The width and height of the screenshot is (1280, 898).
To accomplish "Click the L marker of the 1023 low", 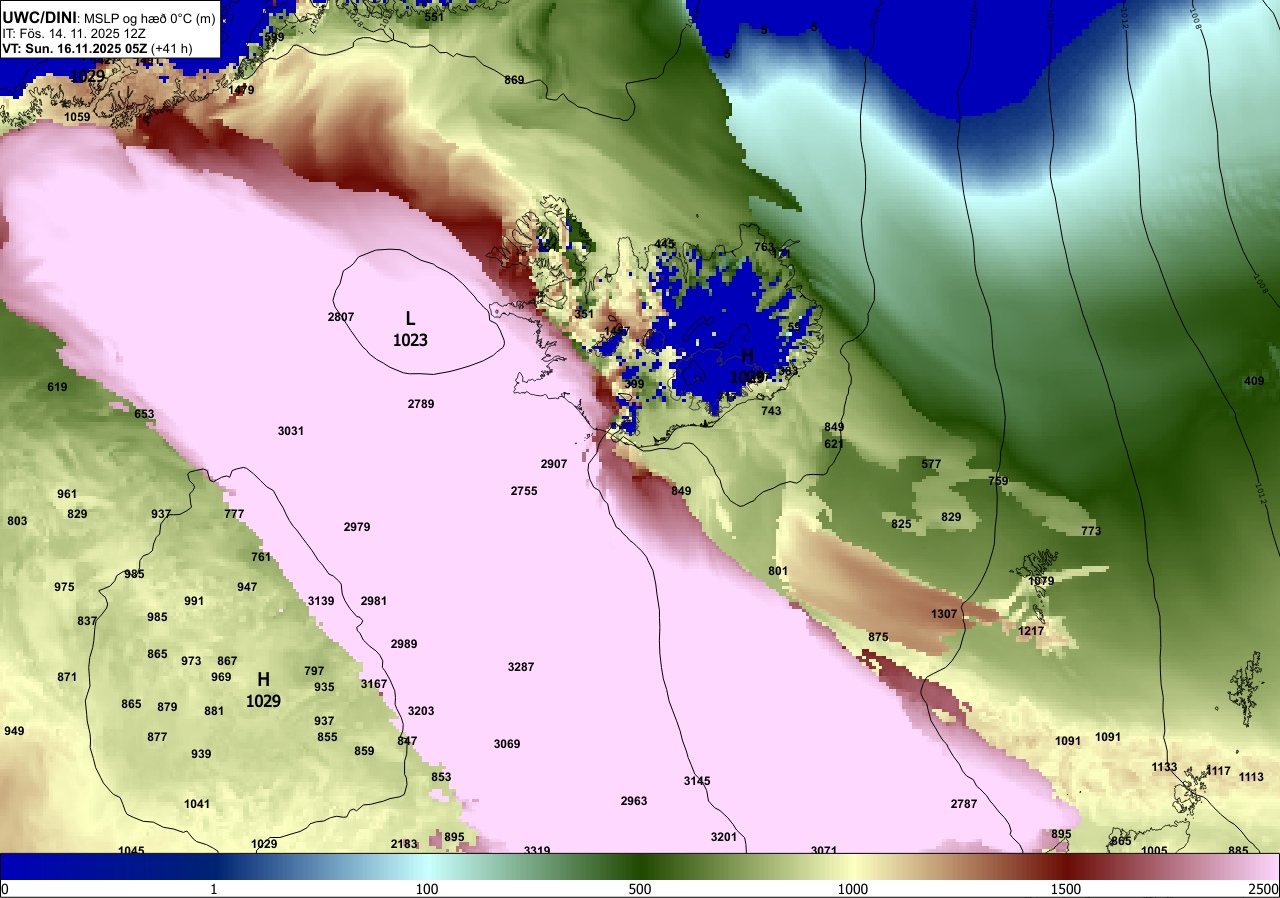I will [410, 318].
